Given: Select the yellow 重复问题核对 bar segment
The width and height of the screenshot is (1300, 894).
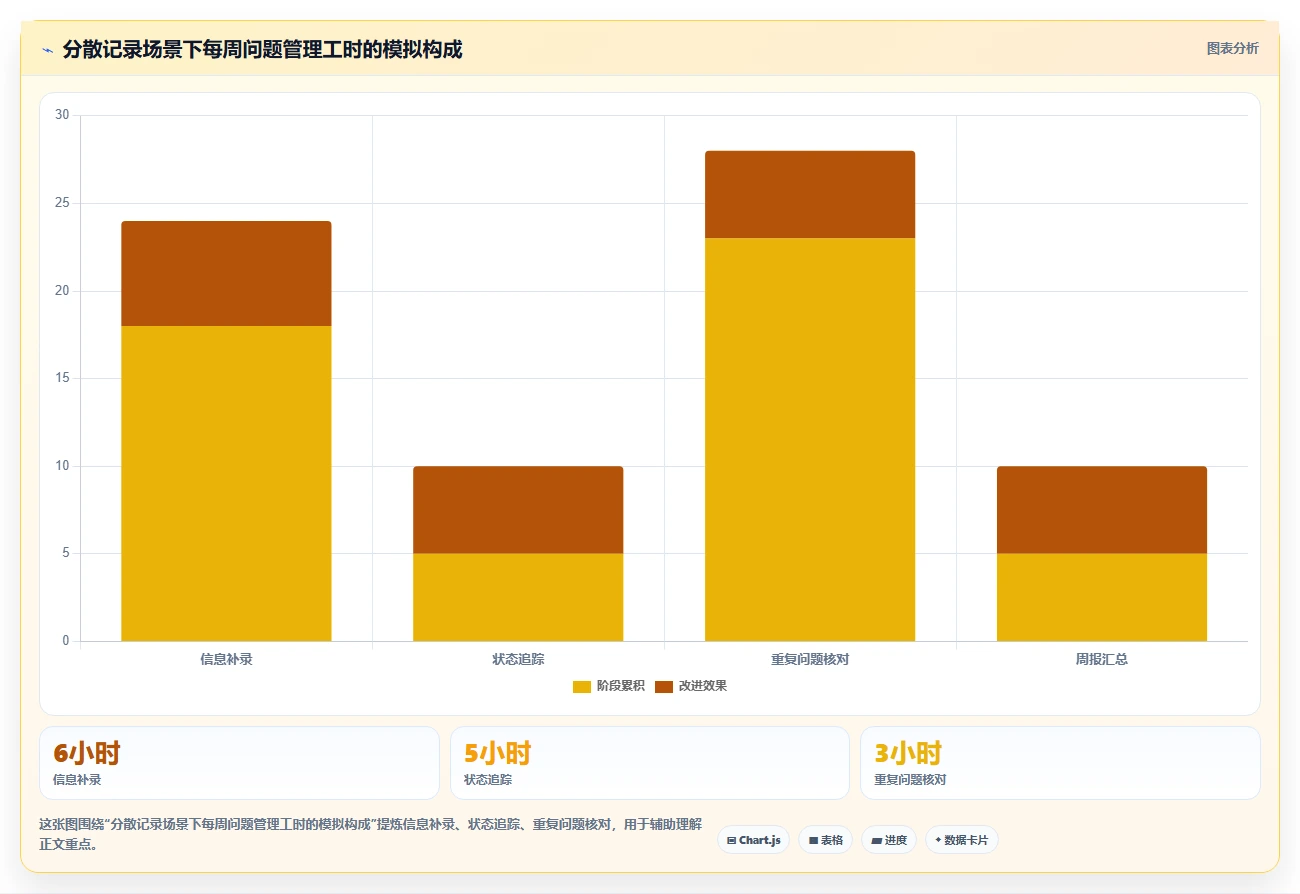Looking at the screenshot, I should click(810, 439).
